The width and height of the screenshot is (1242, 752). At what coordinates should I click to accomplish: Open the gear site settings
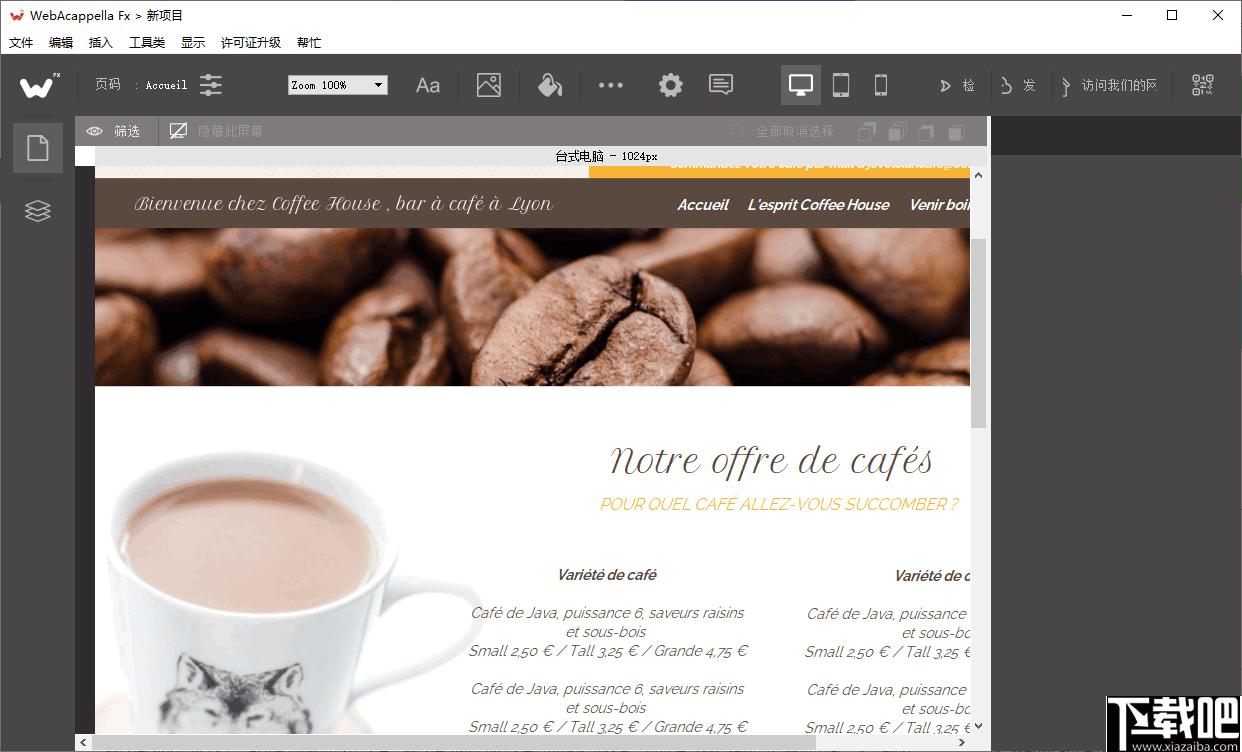(671, 85)
